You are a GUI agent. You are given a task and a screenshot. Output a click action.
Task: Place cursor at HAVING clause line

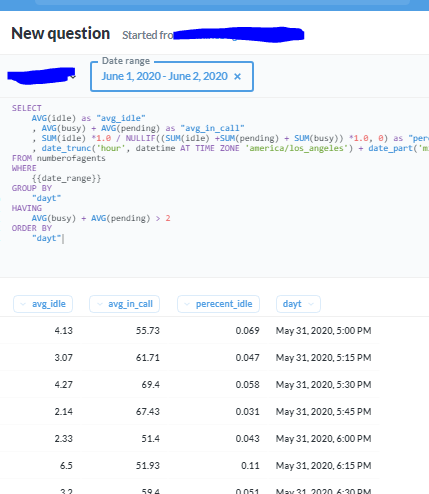pos(27,208)
